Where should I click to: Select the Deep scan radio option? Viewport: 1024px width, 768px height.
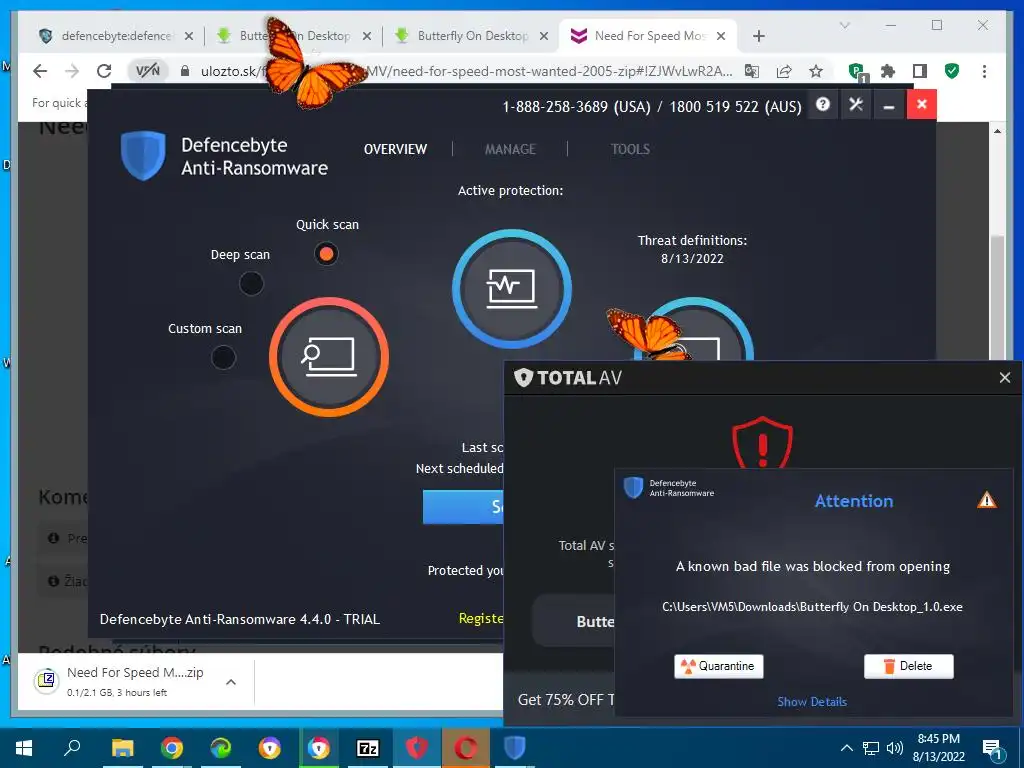(251, 283)
